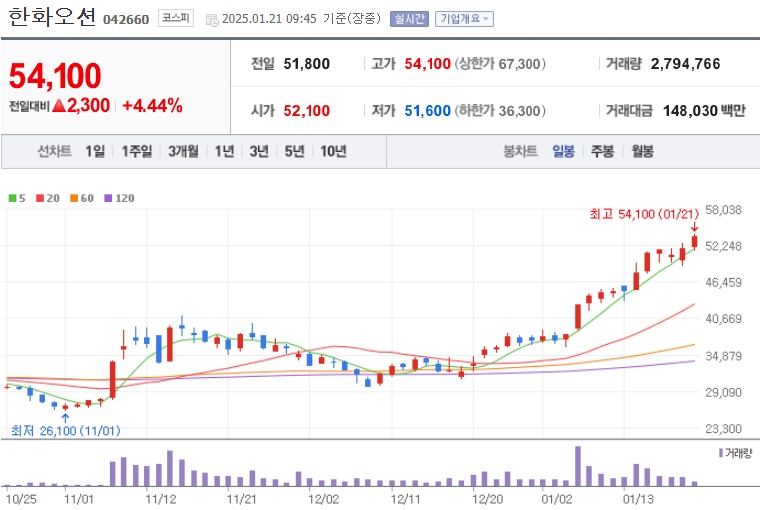Click the 실시간 realtime button
The height and width of the screenshot is (510, 760).
point(409,19)
